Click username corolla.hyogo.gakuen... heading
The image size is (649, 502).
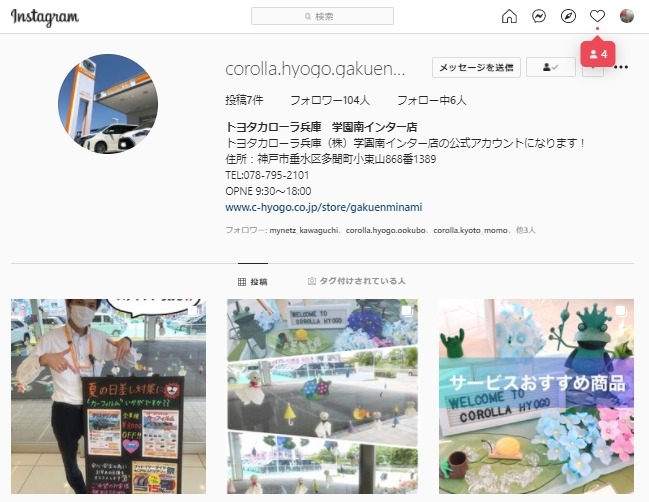click(x=315, y=69)
